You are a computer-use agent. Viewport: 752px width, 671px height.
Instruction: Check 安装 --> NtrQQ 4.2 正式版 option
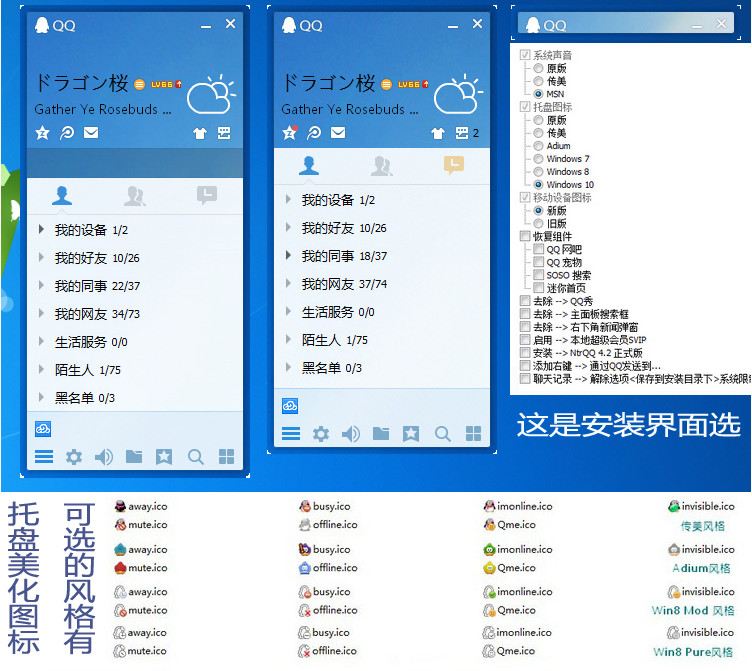pos(525,353)
